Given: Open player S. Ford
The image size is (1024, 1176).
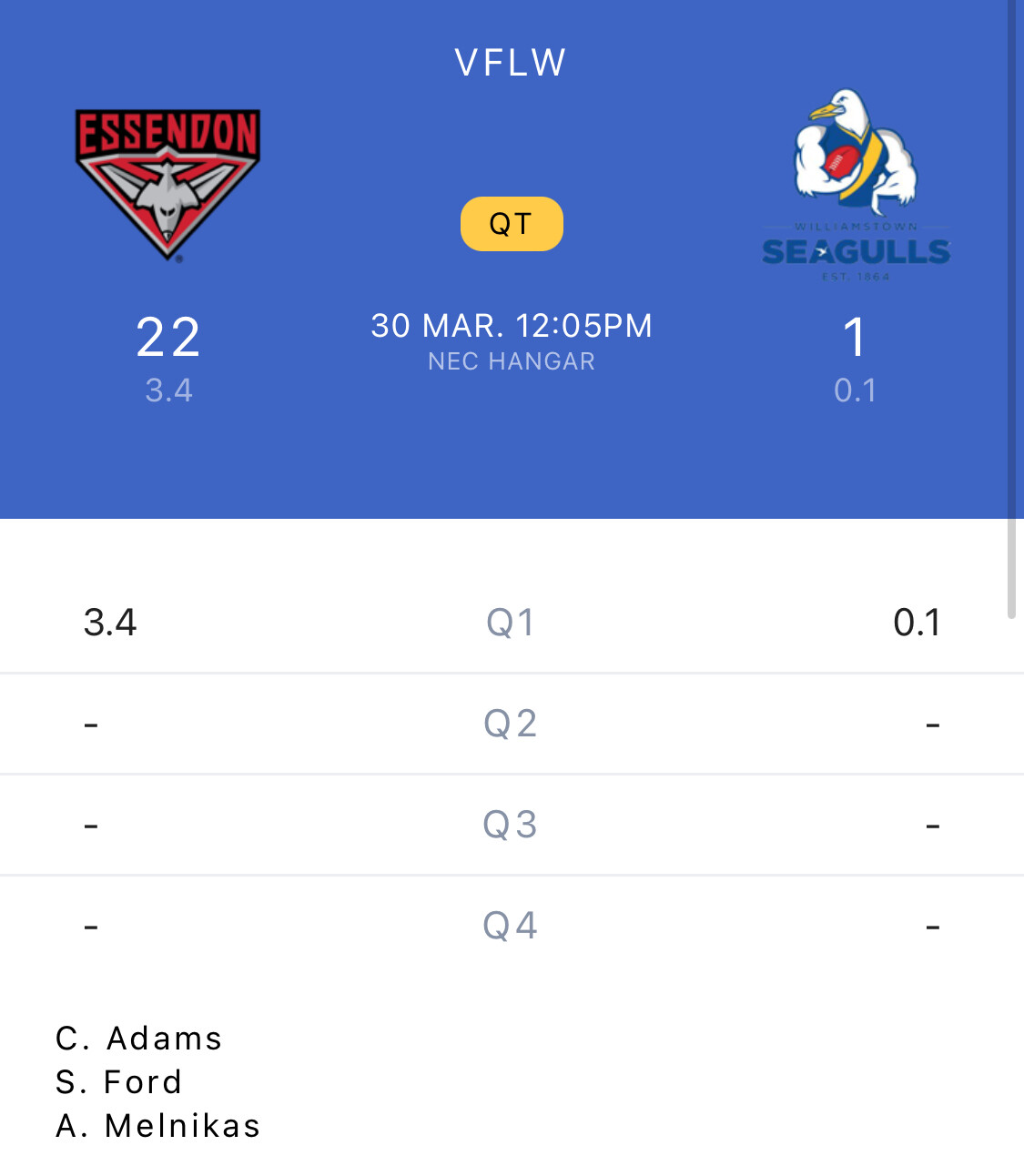Looking at the screenshot, I should (119, 1082).
